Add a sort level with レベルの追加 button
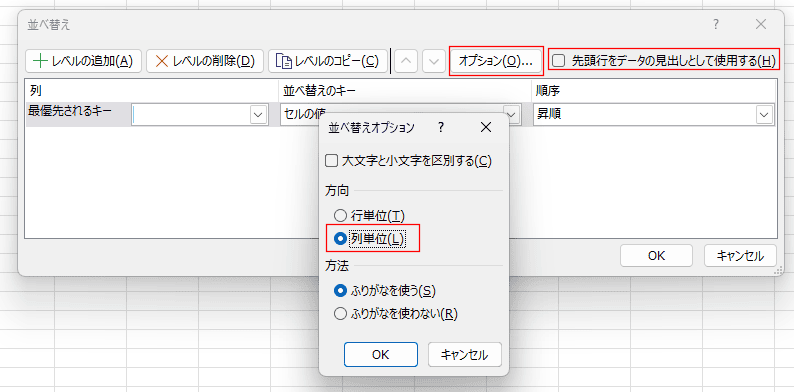Screen dimensions: 794x392 coord(83,61)
